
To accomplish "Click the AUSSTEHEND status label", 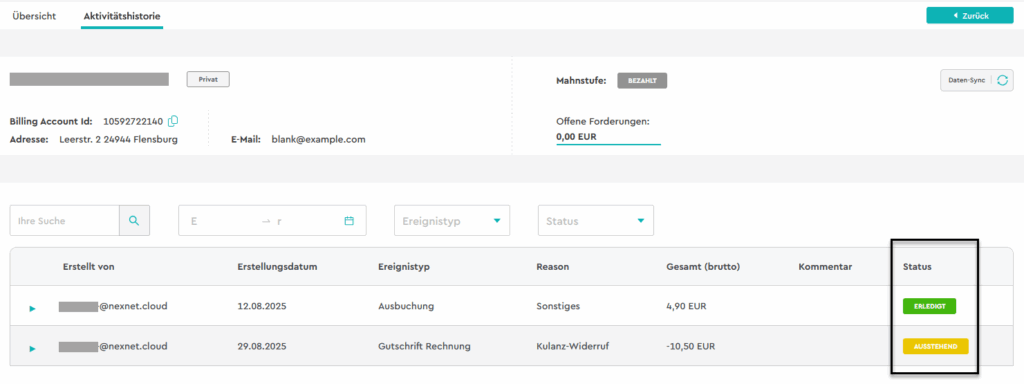I will point(935,347).
